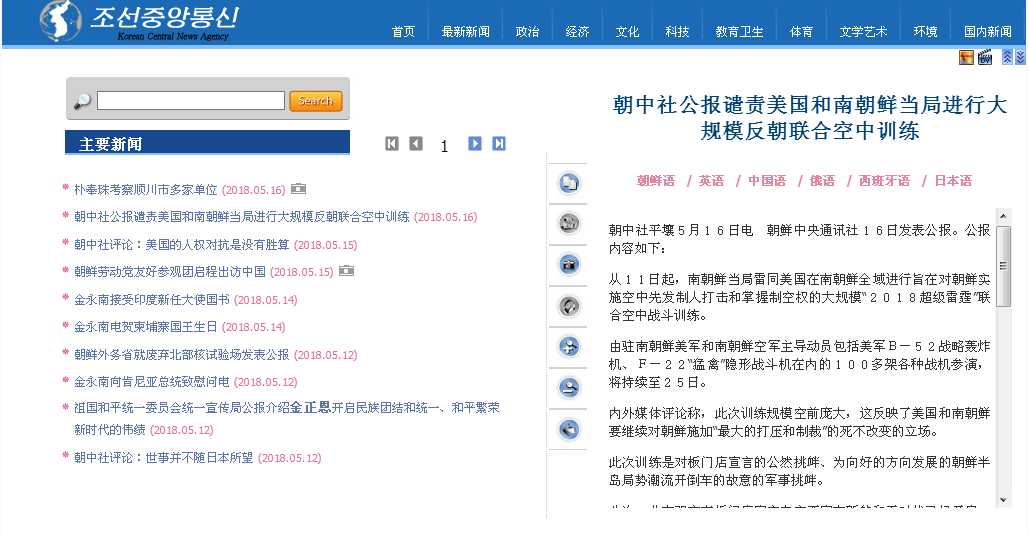Switch article language to 中国语

tap(767, 181)
